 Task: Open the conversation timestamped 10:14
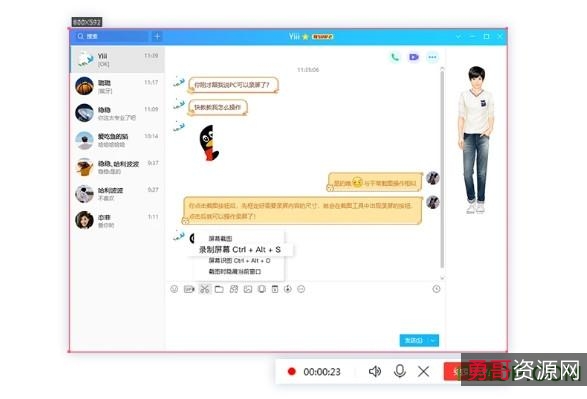click(x=117, y=140)
